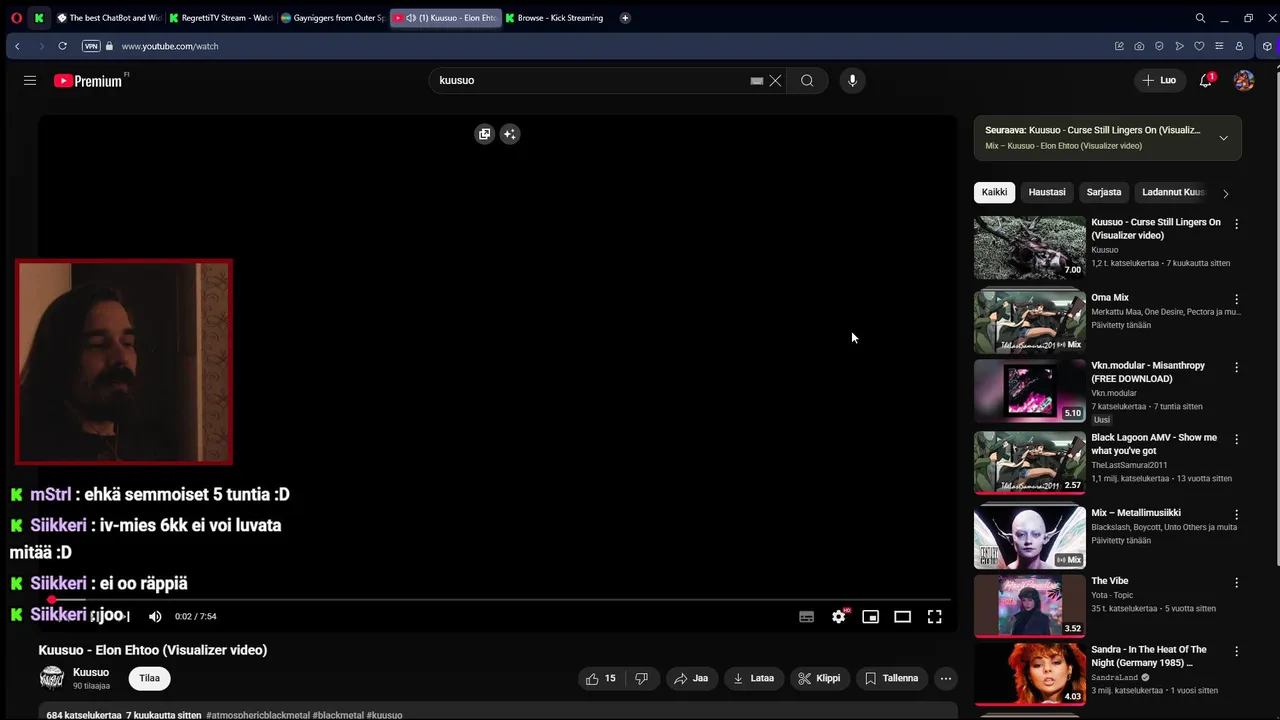This screenshot has height=720, width=1280.
Task: Open the browser tab search magnifier
Action: (1200, 18)
